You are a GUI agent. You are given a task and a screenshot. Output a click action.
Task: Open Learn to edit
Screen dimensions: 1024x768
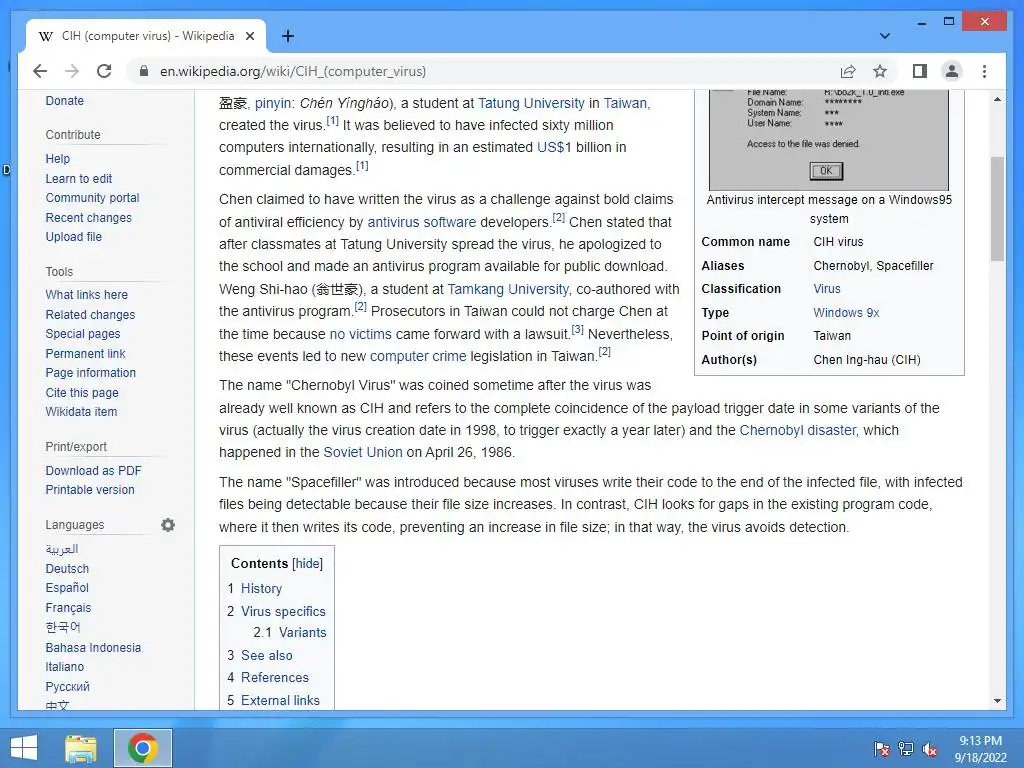coord(78,178)
